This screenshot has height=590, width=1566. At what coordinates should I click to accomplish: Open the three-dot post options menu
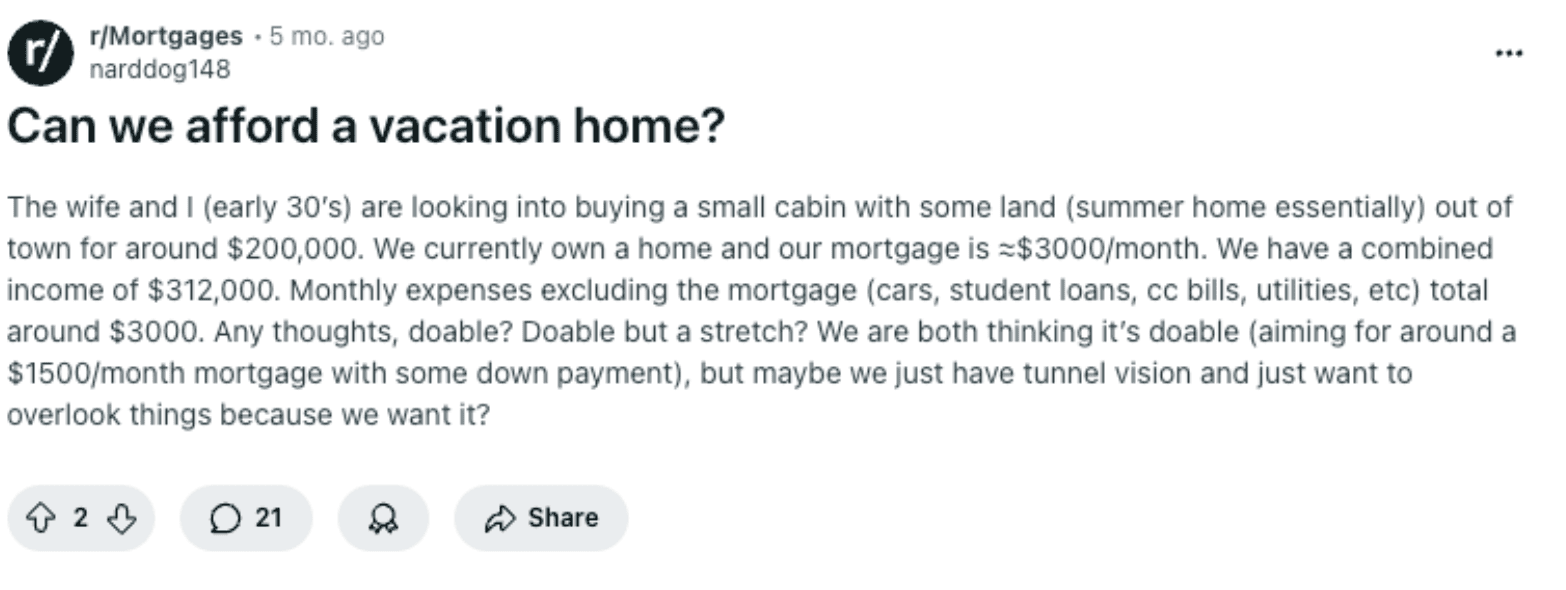[1508, 52]
